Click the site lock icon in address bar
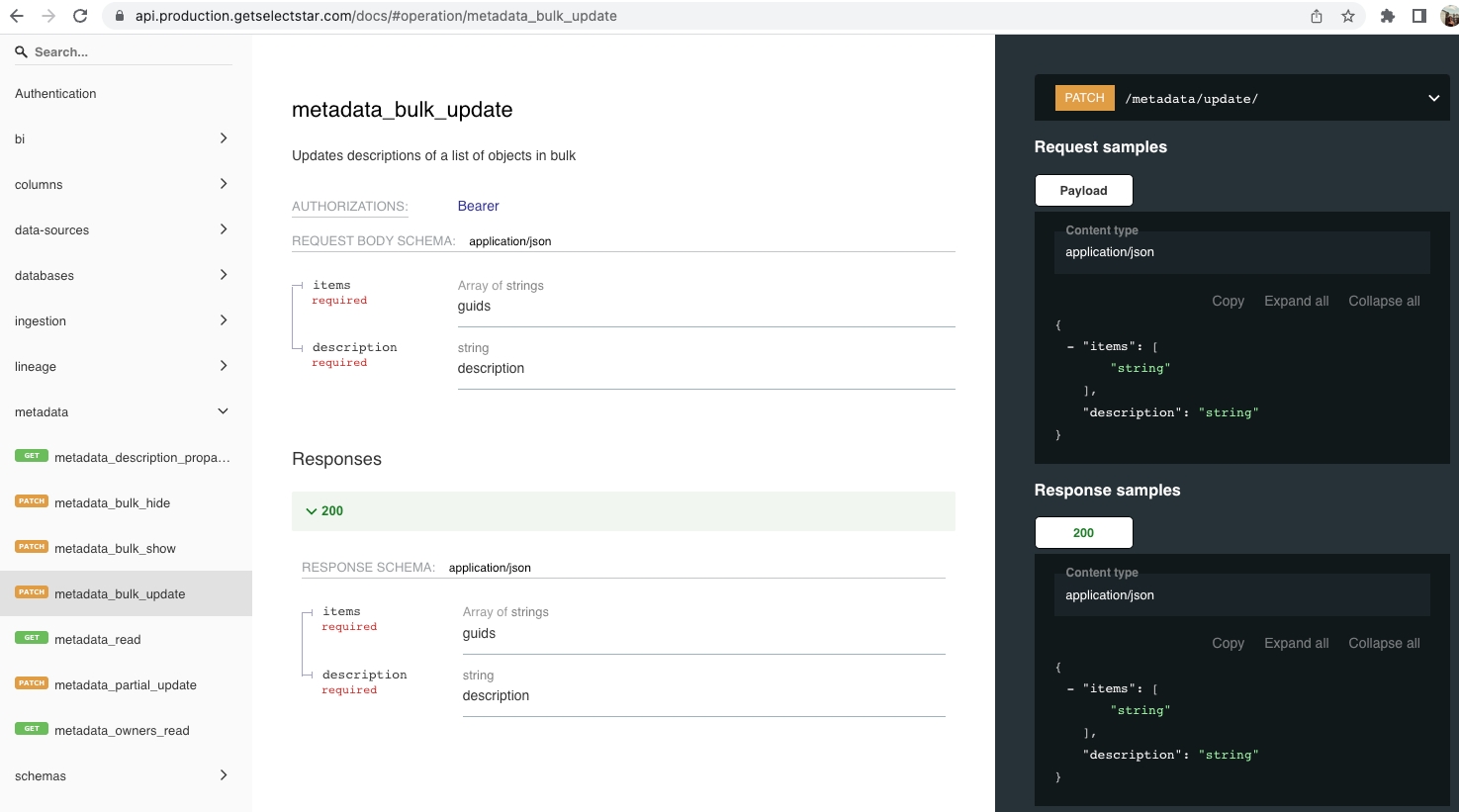 (x=120, y=16)
